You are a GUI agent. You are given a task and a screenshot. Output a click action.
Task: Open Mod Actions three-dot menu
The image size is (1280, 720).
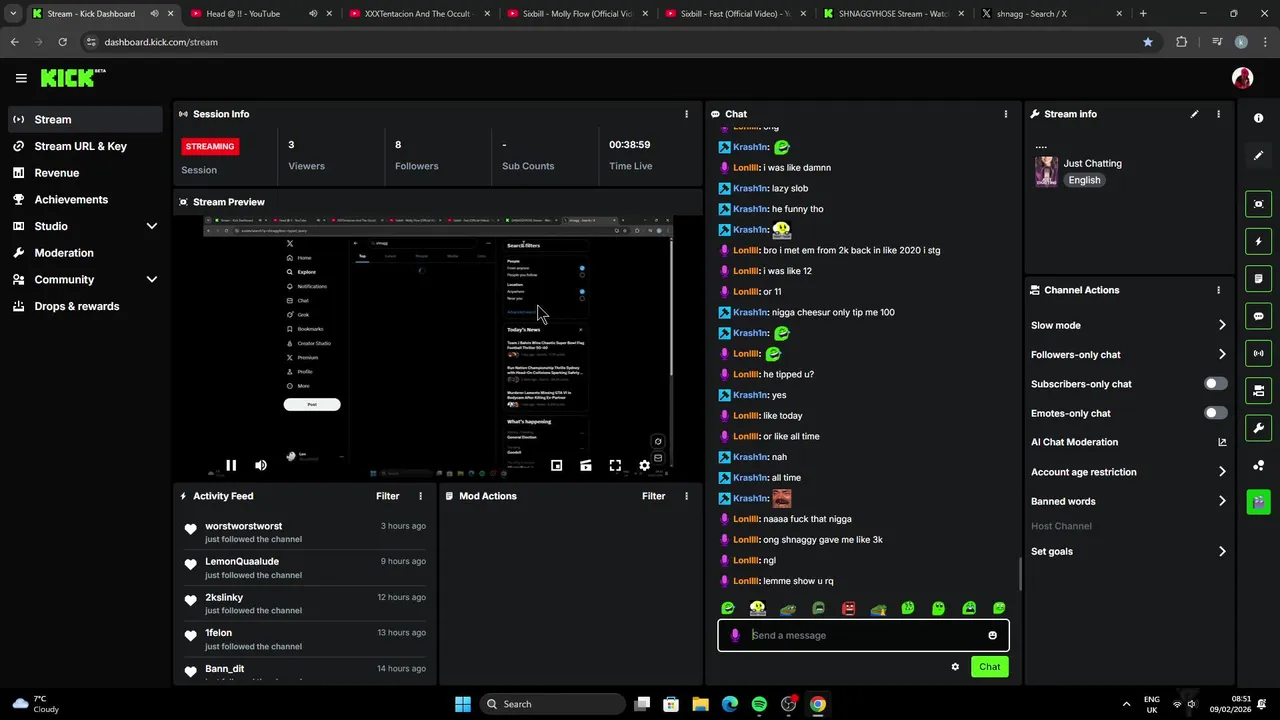click(x=686, y=496)
